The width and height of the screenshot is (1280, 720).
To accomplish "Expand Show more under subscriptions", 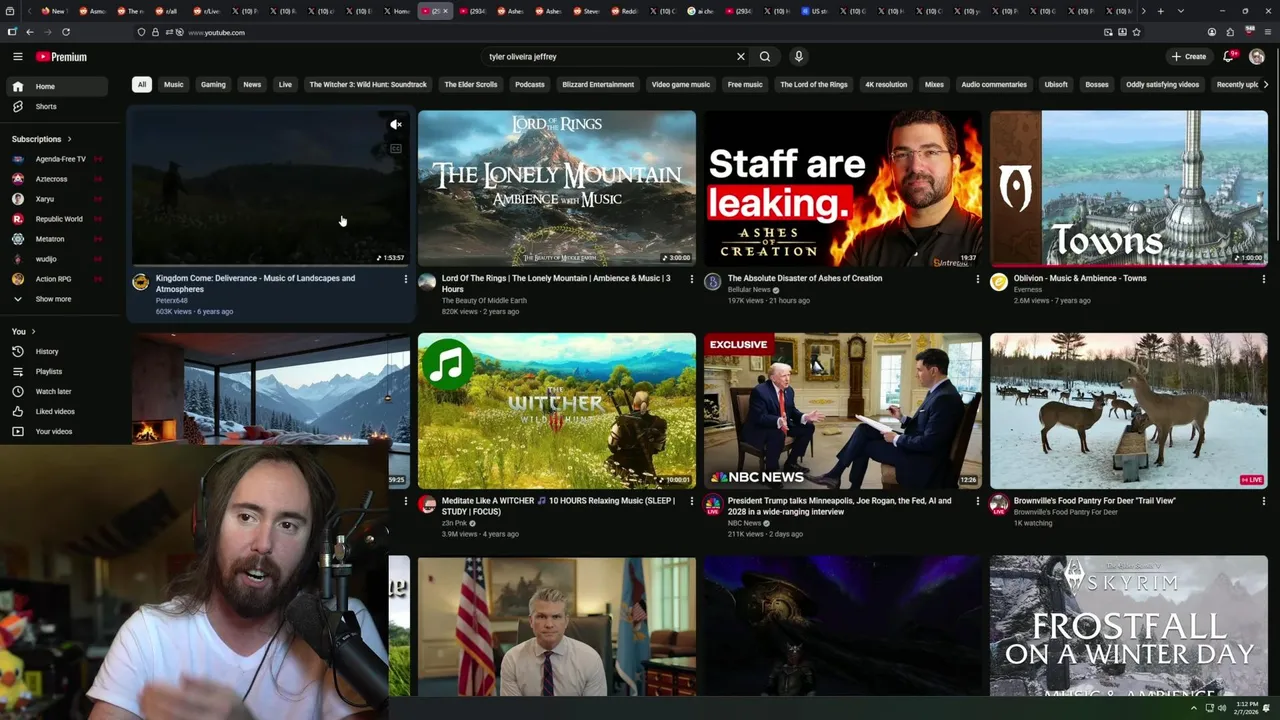I will pyautogui.click(x=58, y=299).
